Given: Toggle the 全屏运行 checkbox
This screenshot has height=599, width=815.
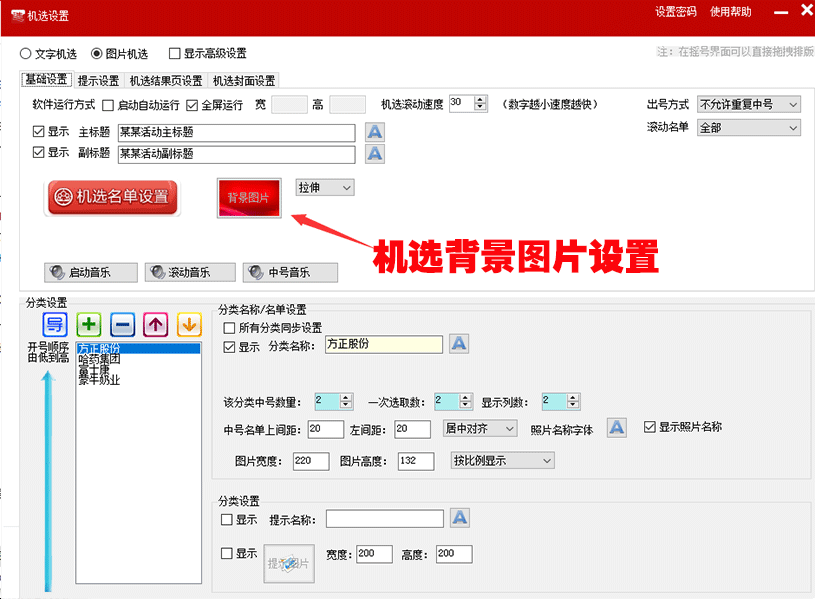Looking at the screenshot, I should 192,105.
